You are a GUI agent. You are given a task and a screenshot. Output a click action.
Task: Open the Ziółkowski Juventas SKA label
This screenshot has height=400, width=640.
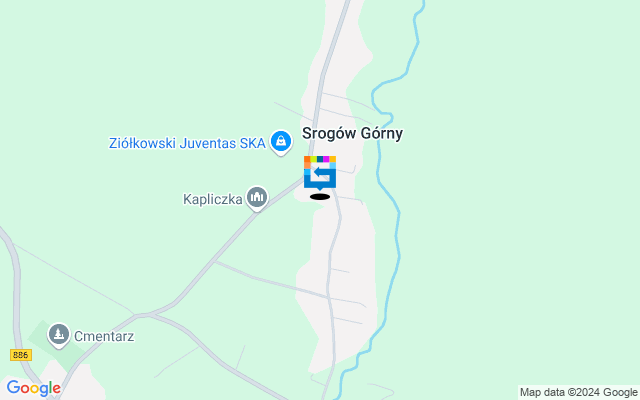(x=187, y=144)
